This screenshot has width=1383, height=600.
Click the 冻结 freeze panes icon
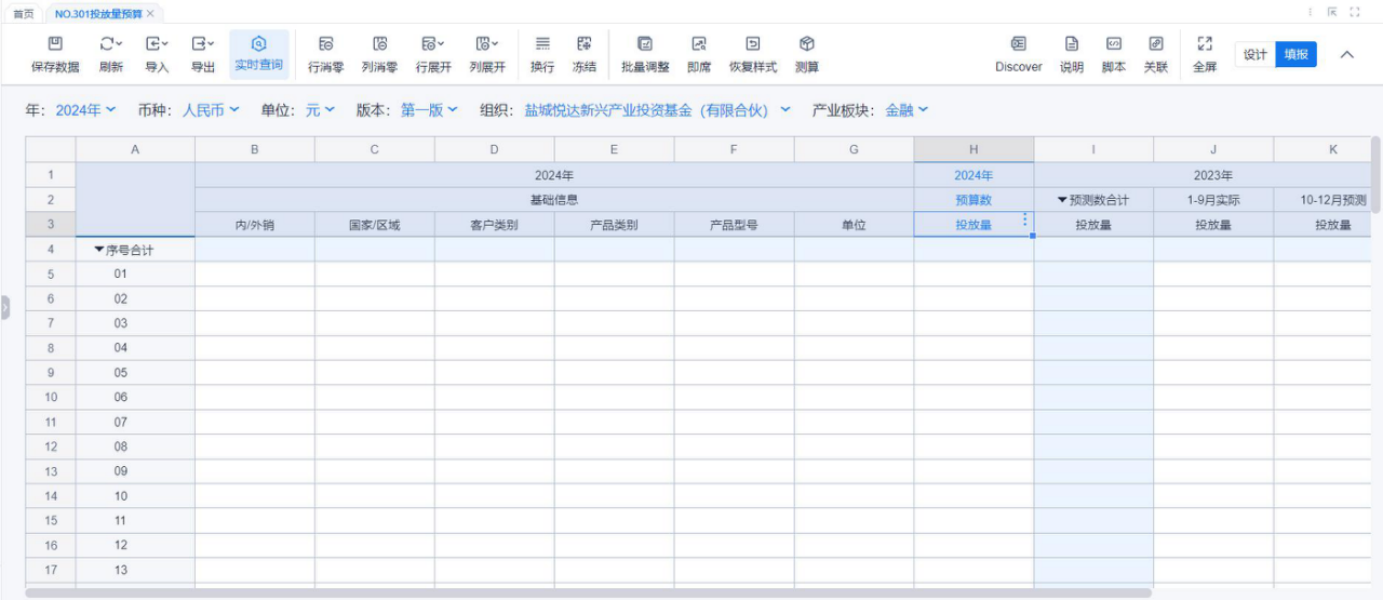(x=584, y=44)
